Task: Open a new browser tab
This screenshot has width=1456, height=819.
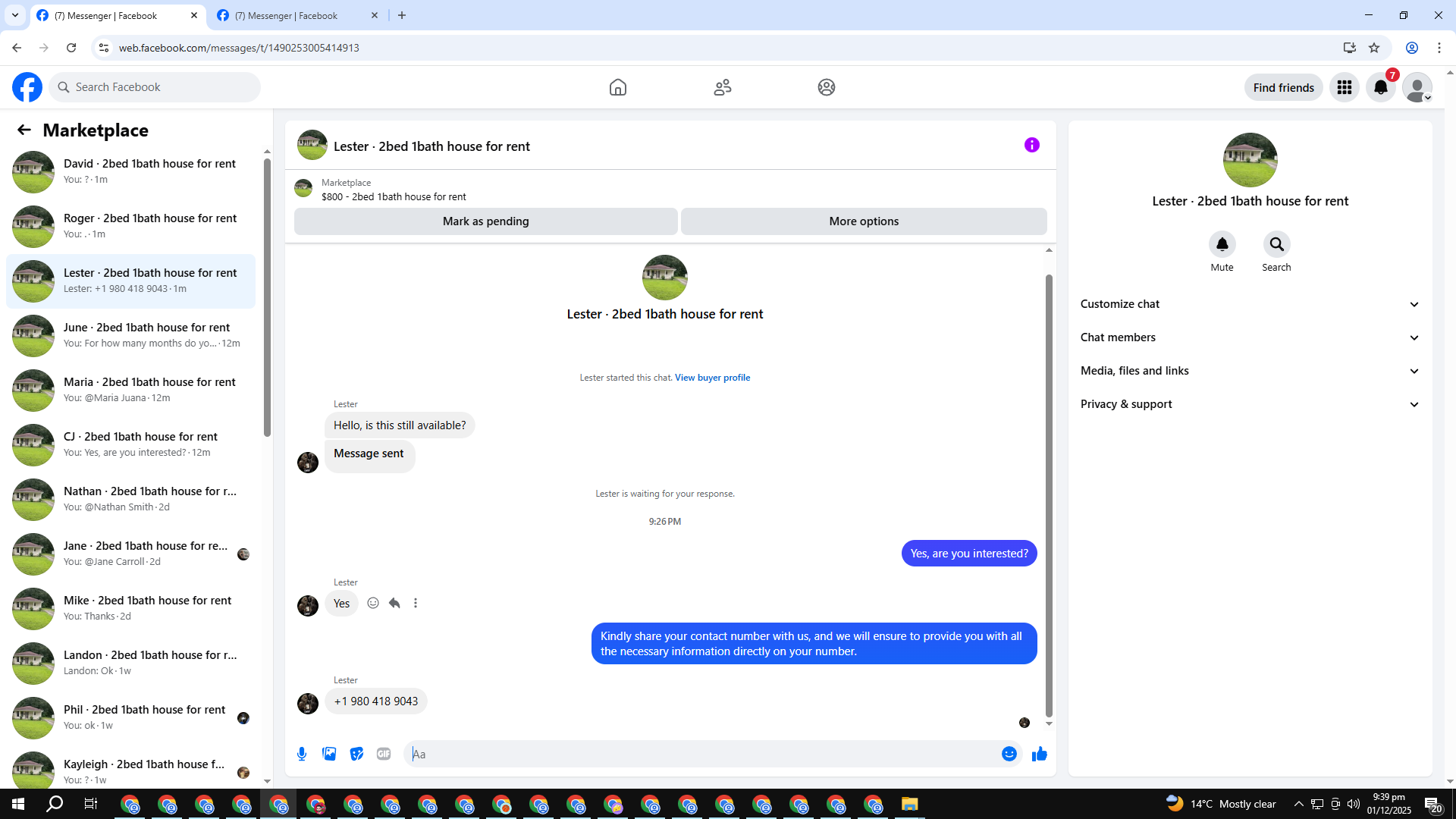Action: [x=402, y=15]
